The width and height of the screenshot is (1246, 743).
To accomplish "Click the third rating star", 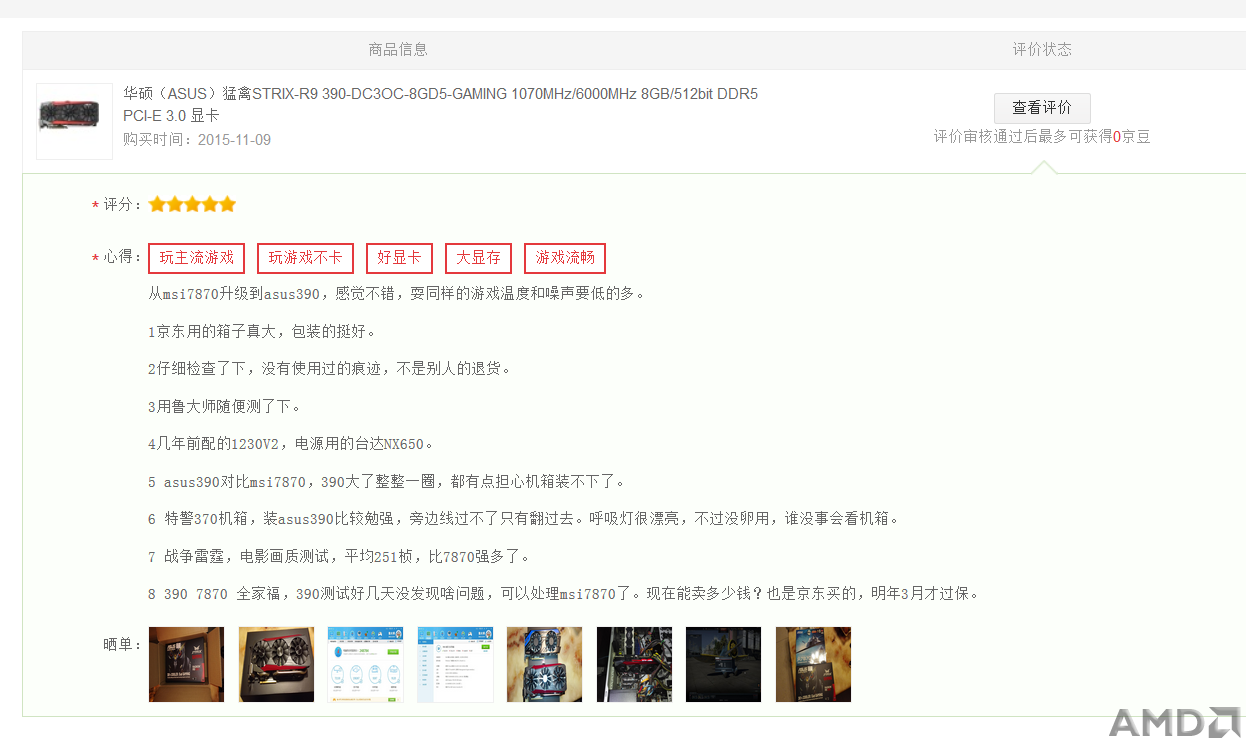I will (192, 204).
